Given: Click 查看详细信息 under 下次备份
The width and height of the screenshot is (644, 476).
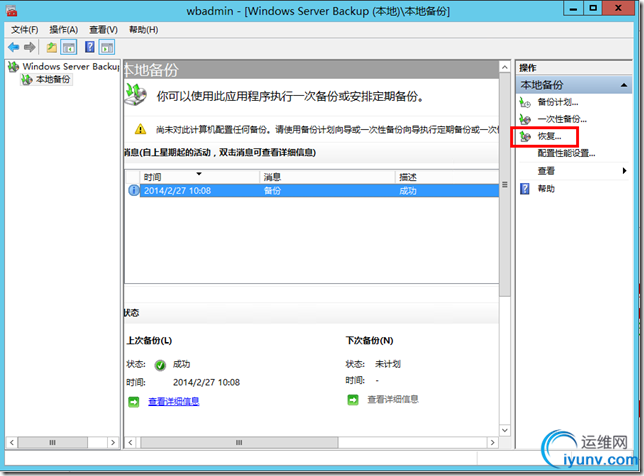Looking at the screenshot, I should pyautogui.click(x=393, y=399).
